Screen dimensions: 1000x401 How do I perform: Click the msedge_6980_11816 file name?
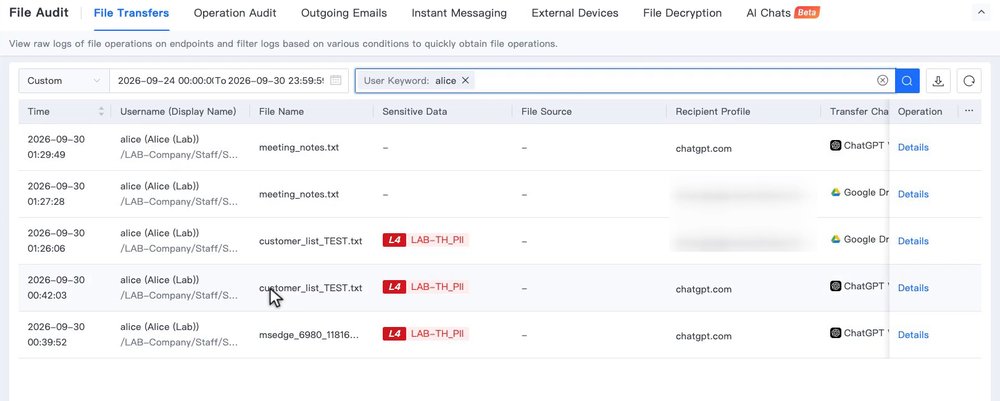[x=309, y=335]
